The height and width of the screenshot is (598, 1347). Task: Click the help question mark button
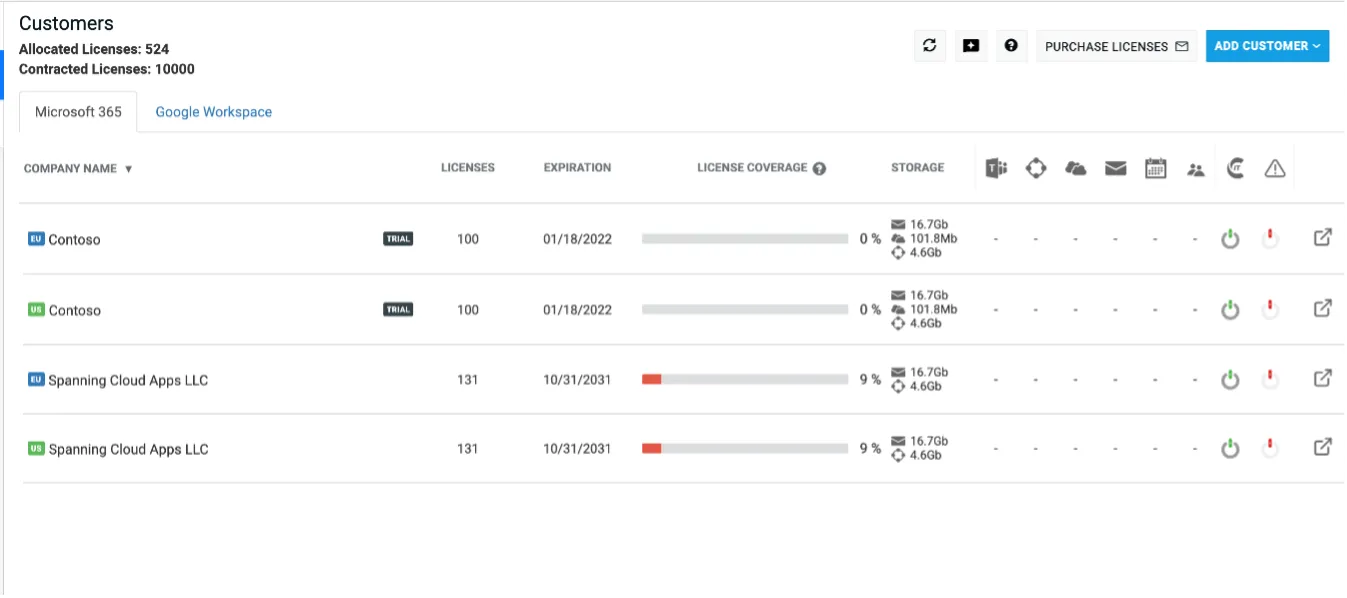[x=1011, y=46]
